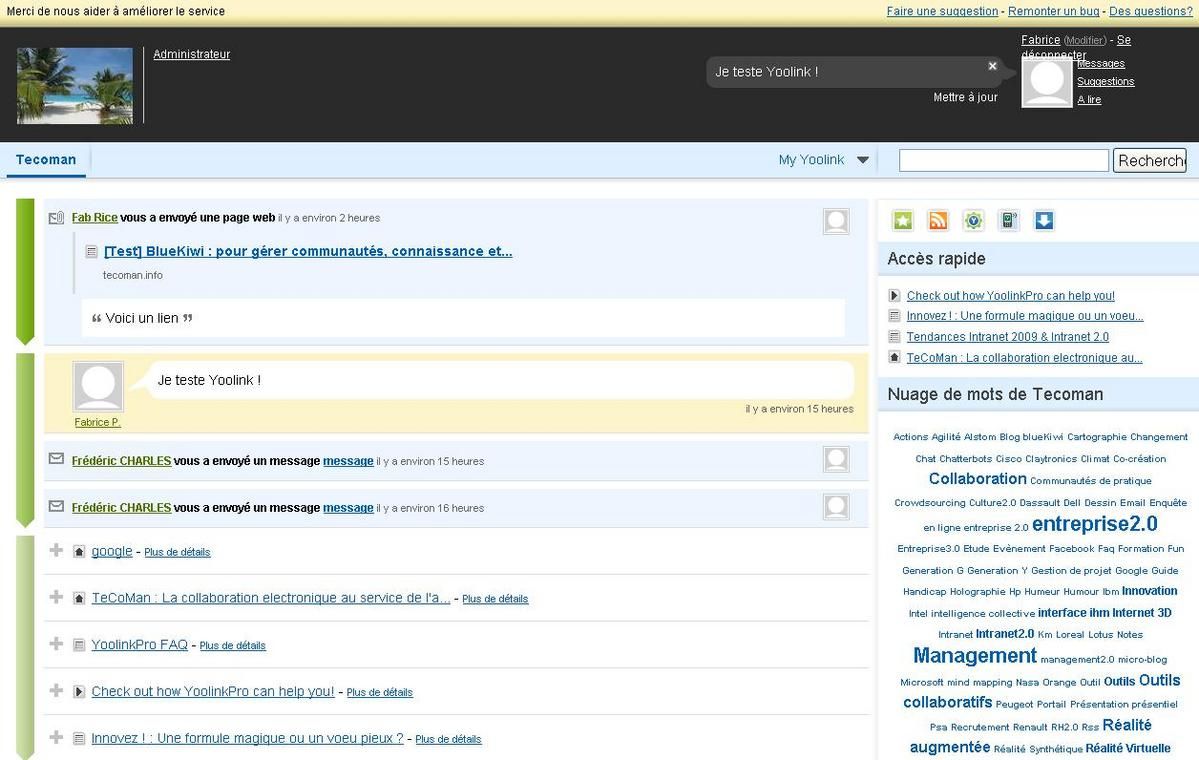Click avatar on the 15 hours message row
This screenshot has width=1199, height=760.
pyautogui.click(x=836, y=460)
